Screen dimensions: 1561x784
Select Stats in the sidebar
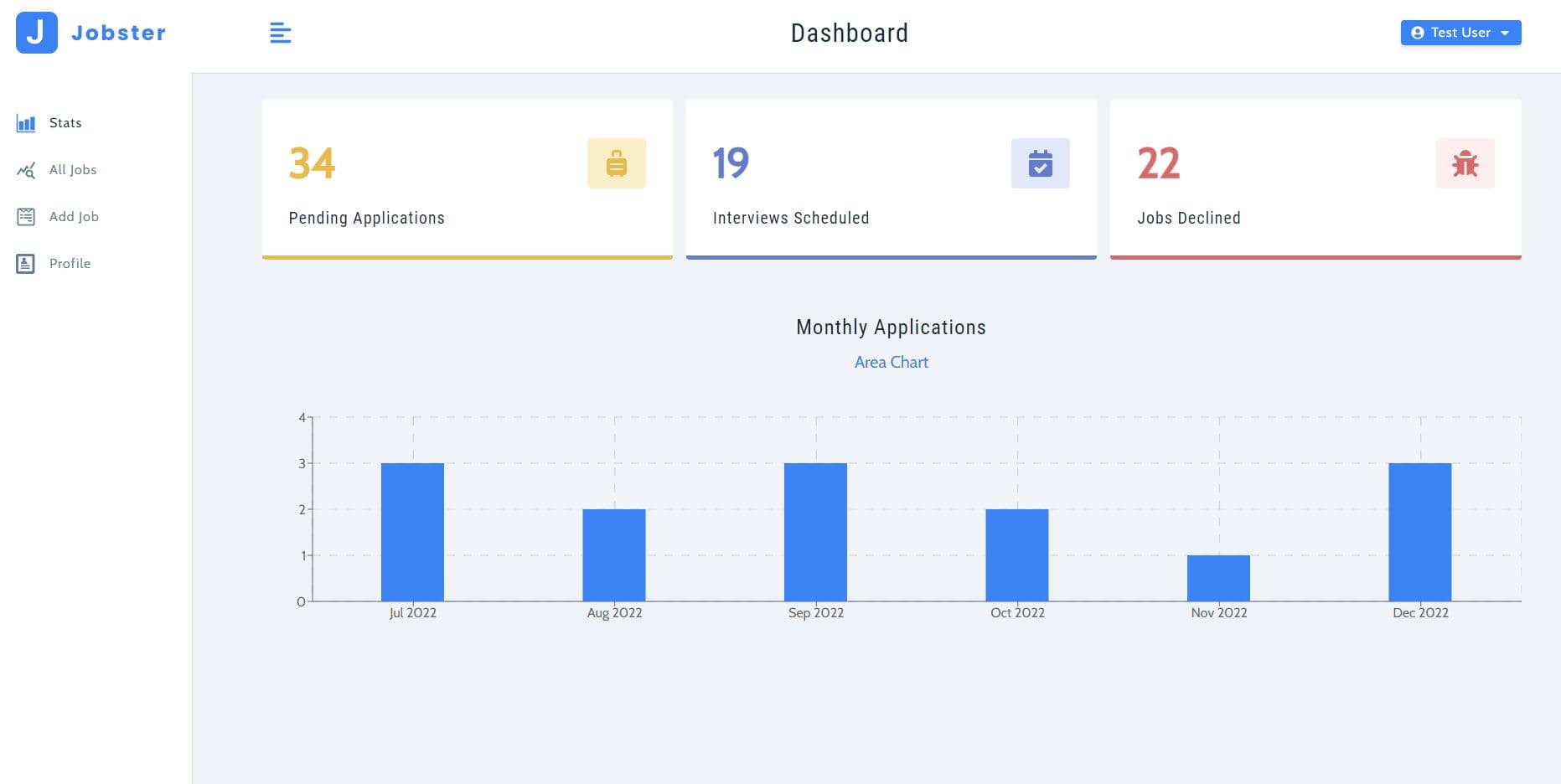point(64,122)
